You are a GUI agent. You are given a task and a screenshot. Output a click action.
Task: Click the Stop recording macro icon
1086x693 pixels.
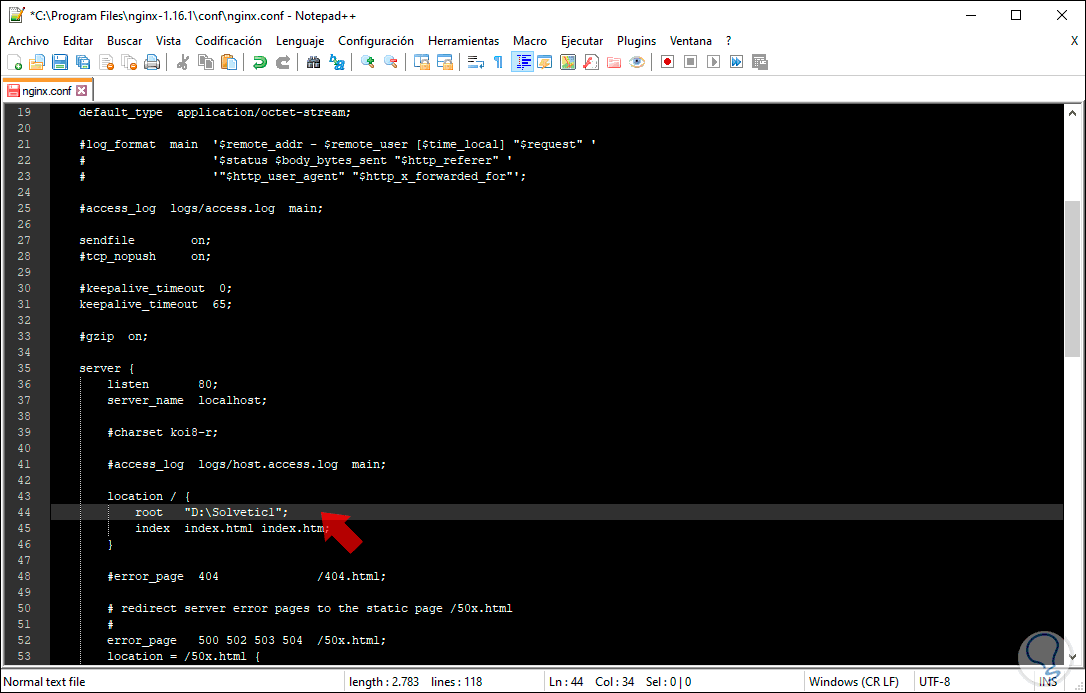pyautogui.click(x=691, y=62)
